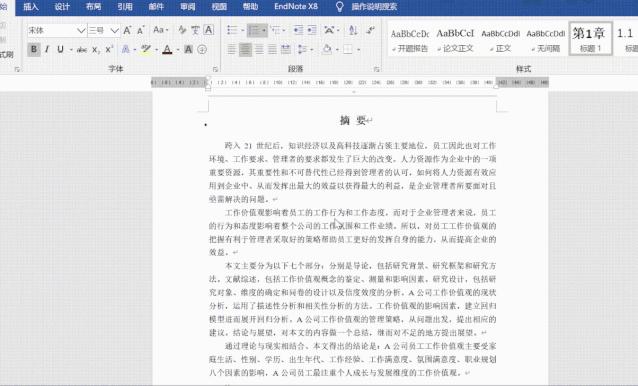Toggle strikethrough on text

click(x=82, y=50)
